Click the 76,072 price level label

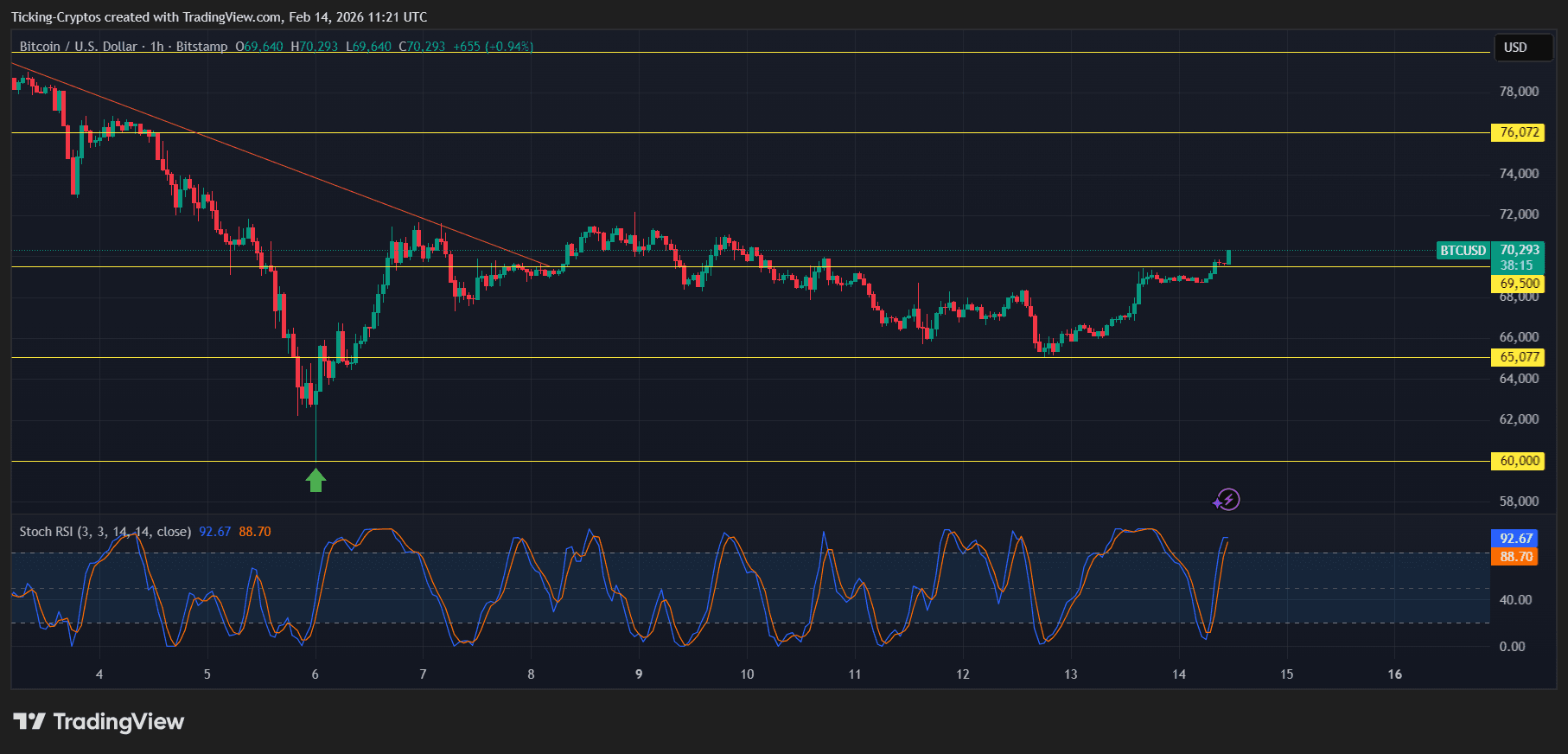(x=1518, y=132)
